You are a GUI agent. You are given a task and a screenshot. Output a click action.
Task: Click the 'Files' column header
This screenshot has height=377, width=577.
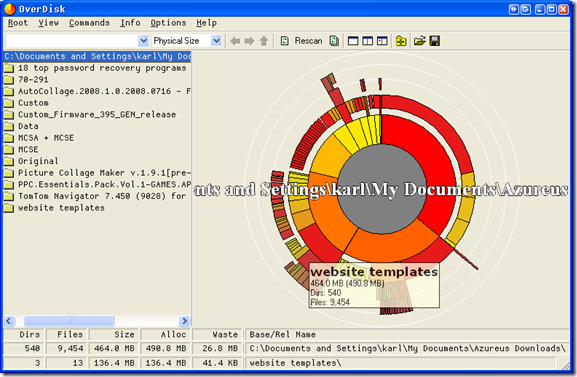click(67, 334)
